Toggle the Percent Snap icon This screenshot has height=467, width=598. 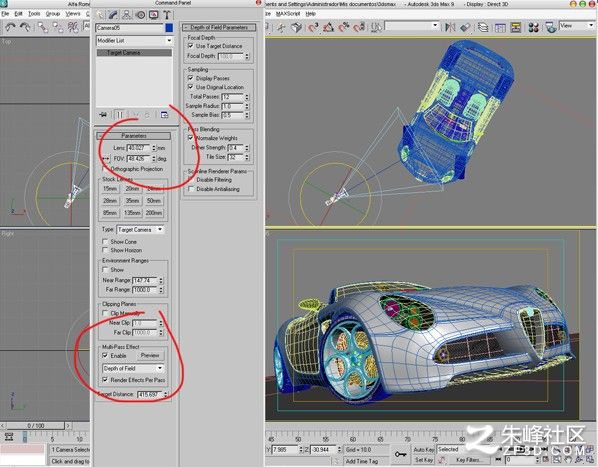tap(344, 27)
